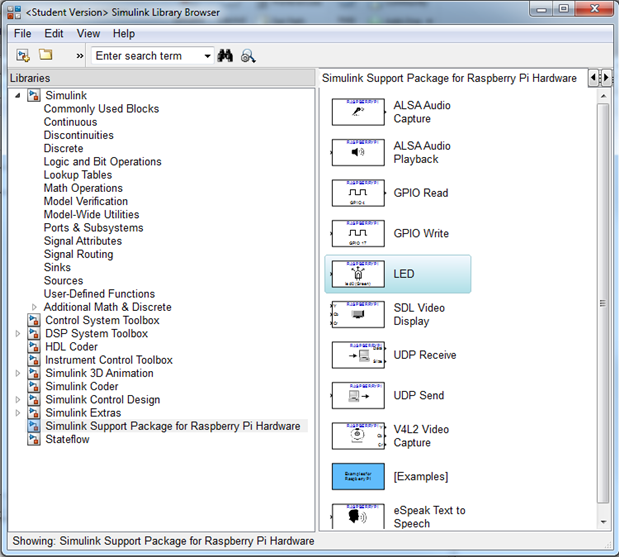The width and height of the screenshot is (619, 557).
Task: Open the Edit menu
Action: tap(54, 34)
